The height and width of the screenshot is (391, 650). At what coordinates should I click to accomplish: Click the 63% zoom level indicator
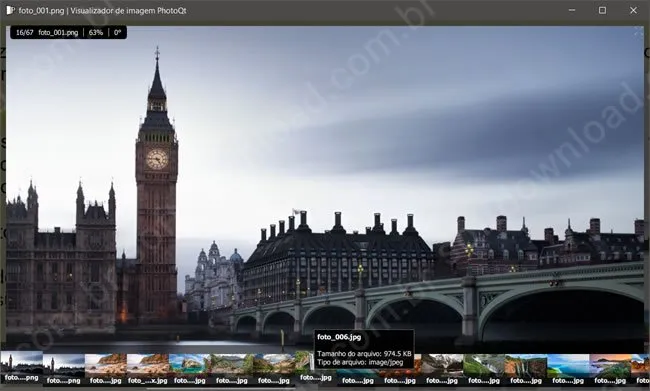[x=96, y=32]
